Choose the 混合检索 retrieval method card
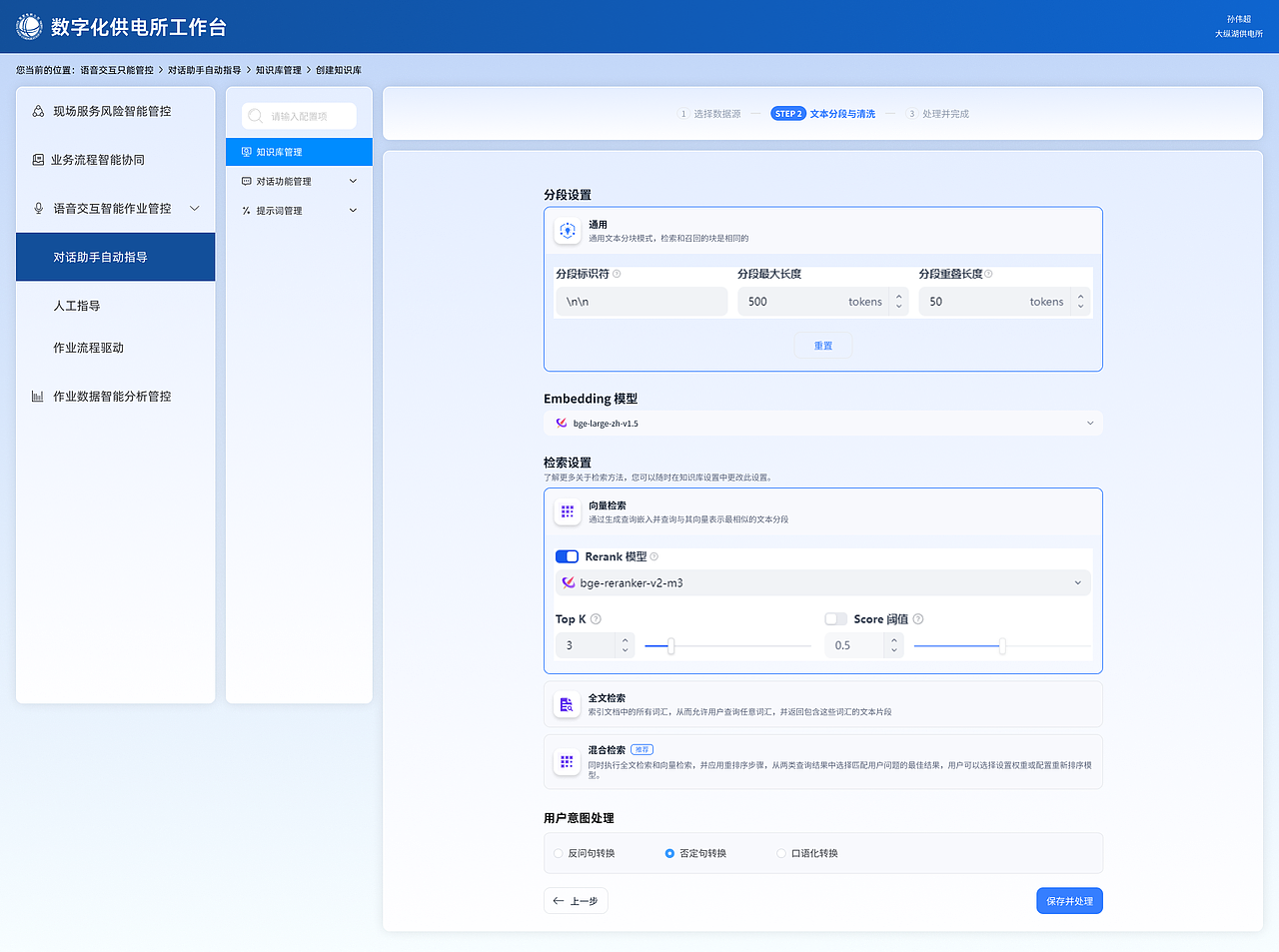Screen dimensions: 1279x952 [x=823, y=762]
